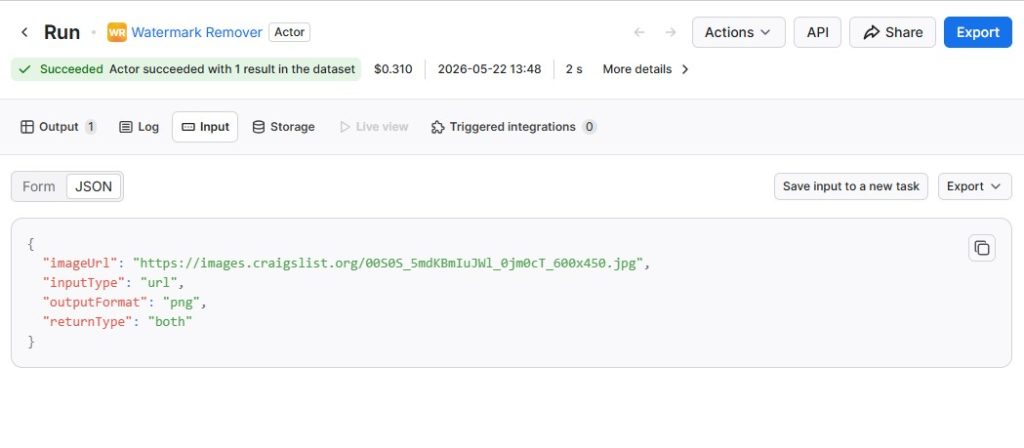Screen dimensions: 1024x448
Task: Expand More details
Action: point(645,69)
